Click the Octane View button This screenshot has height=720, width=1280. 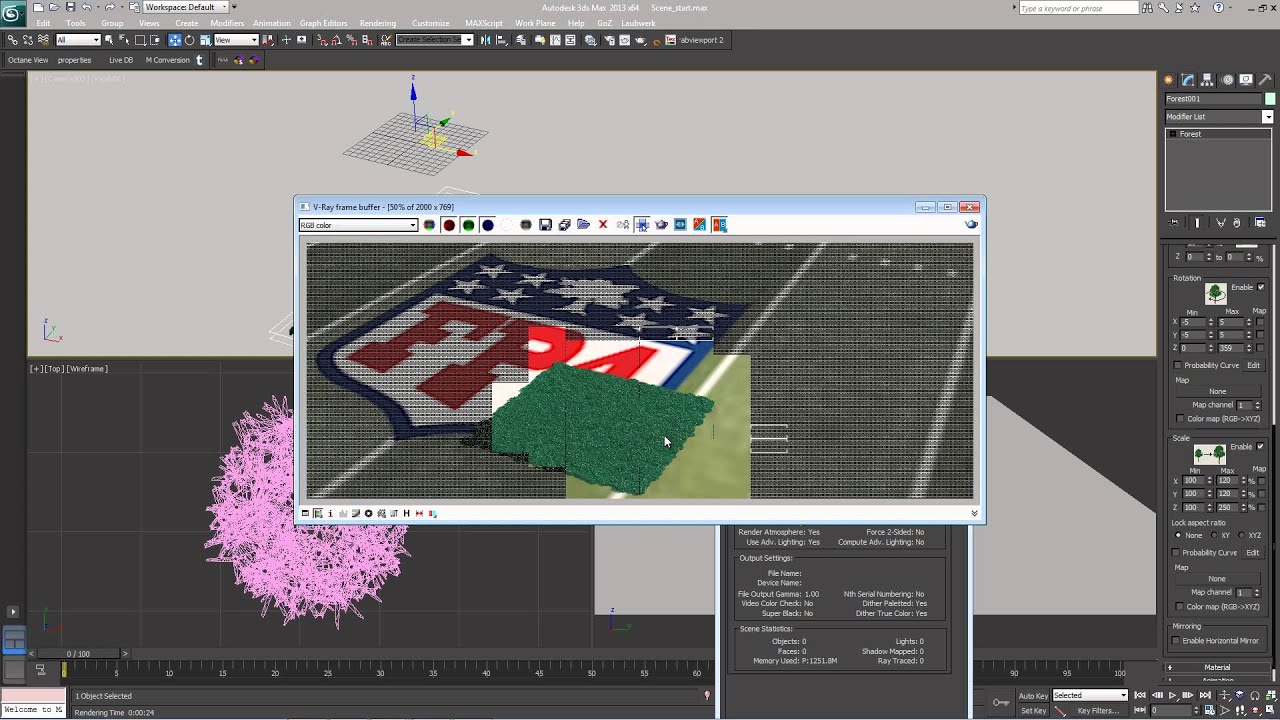(x=28, y=60)
